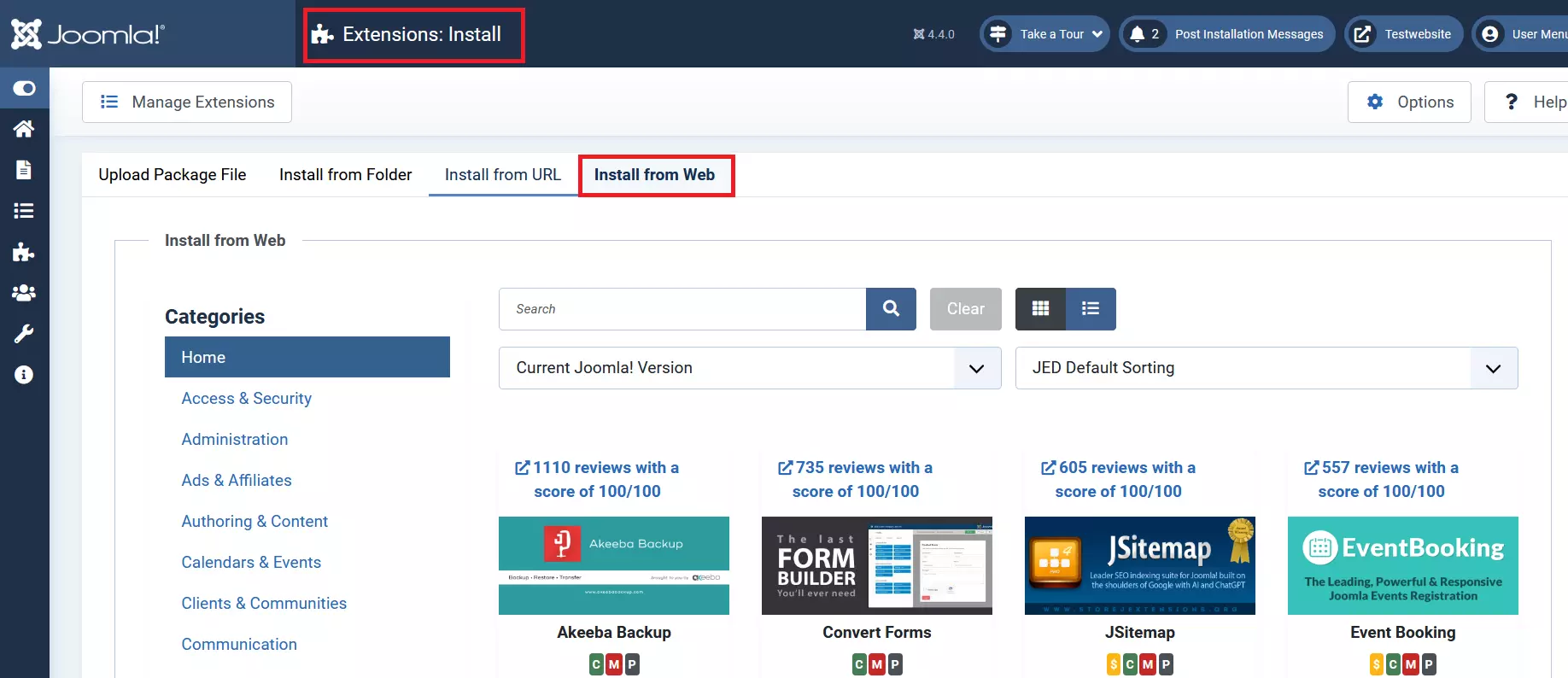Select Clients & Communities category
The height and width of the screenshot is (678, 1568).
[264, 604]
